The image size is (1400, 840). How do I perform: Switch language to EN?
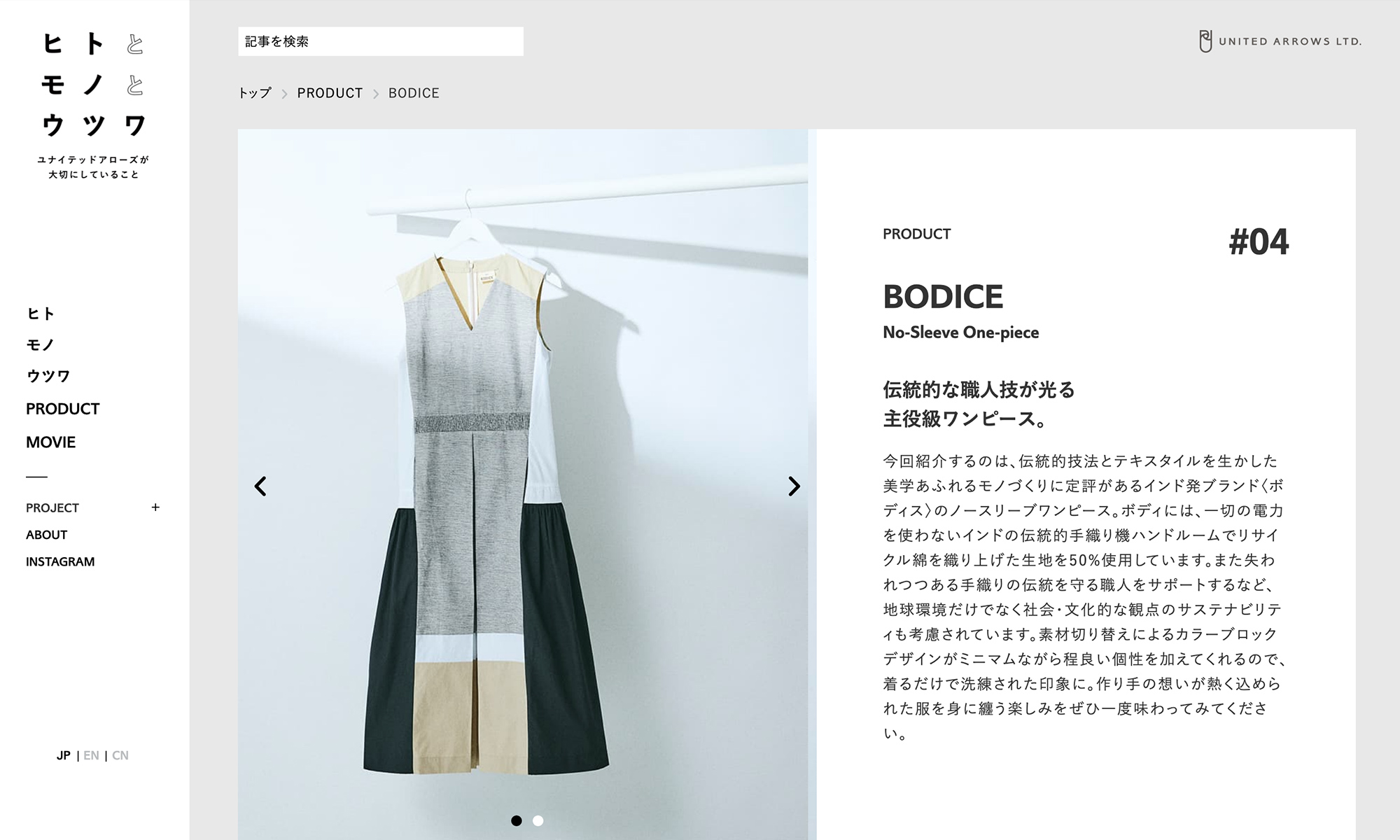pyautogui.click(x=91, y=755)
